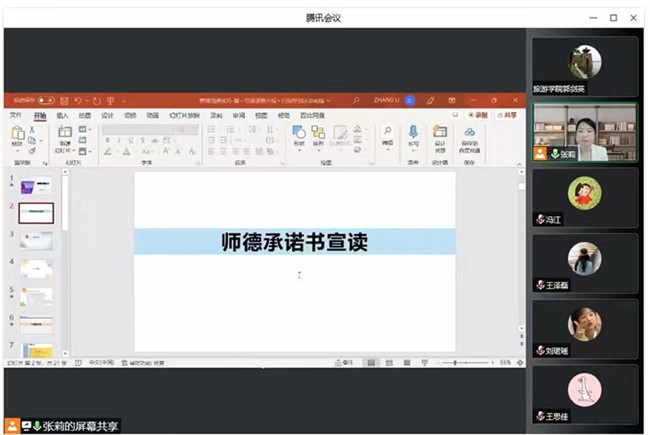Screen dimensions: 650x435
Task: Click the Dictate microphone icon
Action: click(413, 134)
